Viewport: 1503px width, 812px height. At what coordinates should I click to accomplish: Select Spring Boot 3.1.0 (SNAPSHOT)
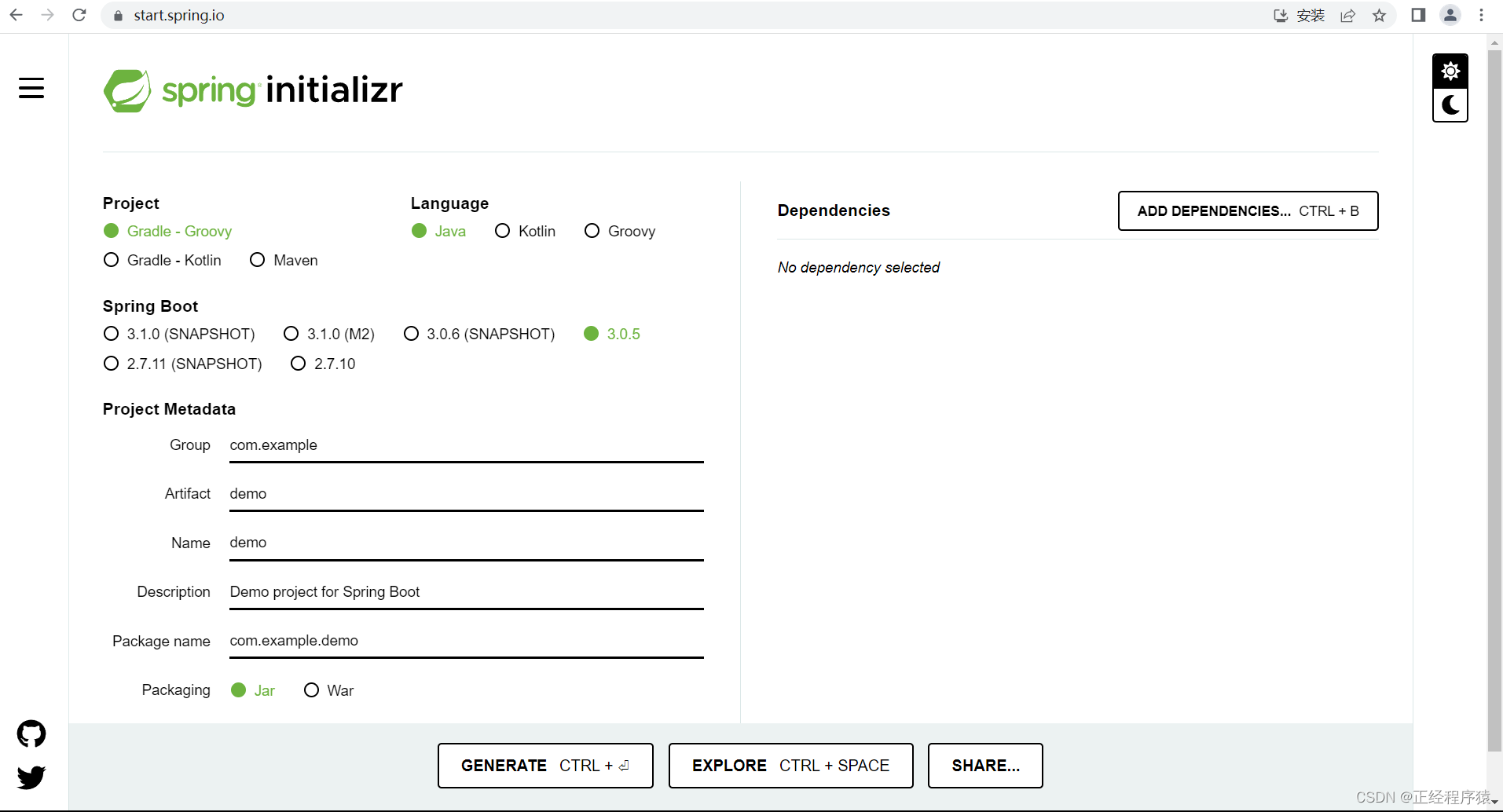[x=179, y=334]
